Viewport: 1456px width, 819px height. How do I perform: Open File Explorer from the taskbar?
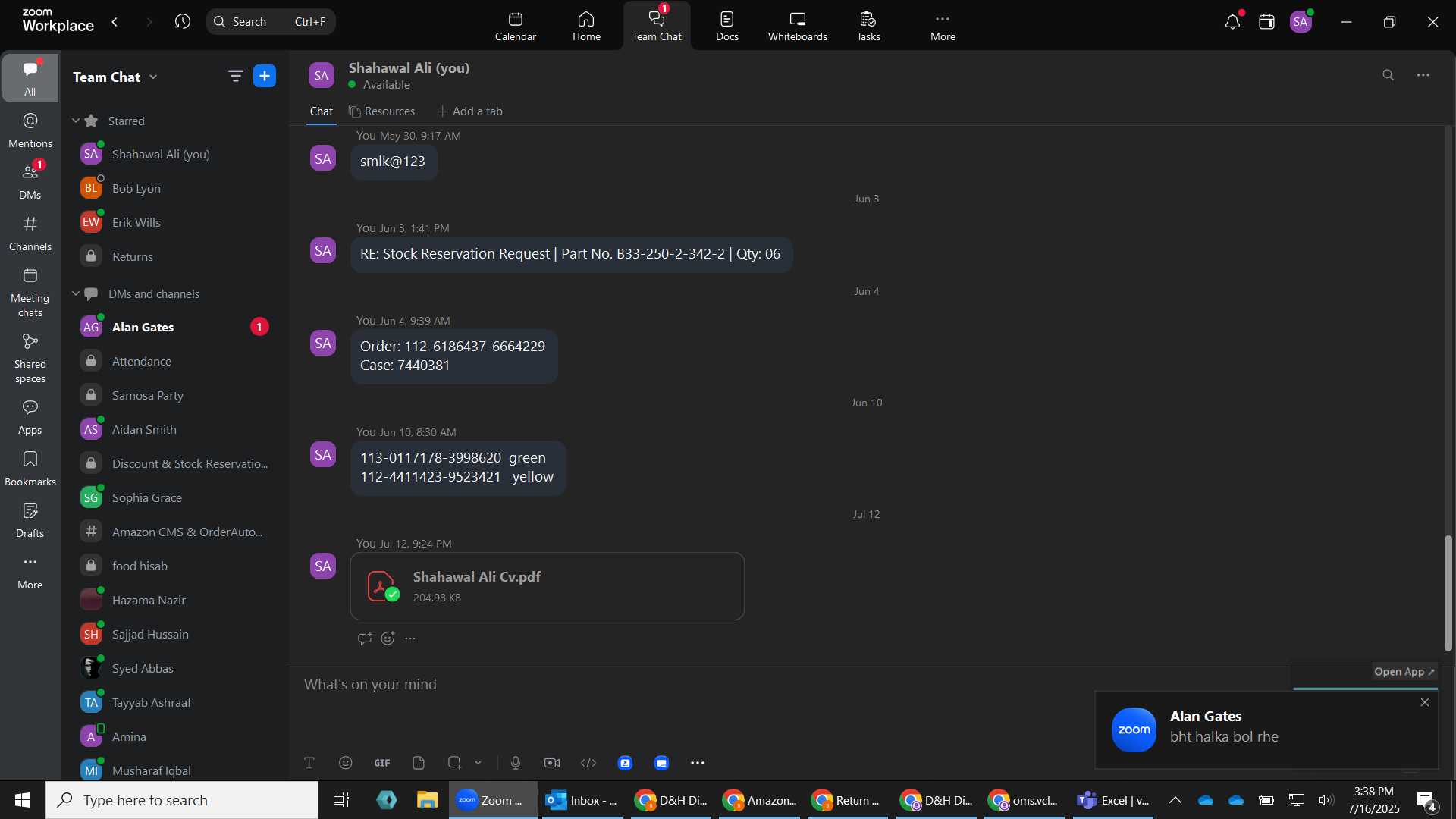coord(427,800)
